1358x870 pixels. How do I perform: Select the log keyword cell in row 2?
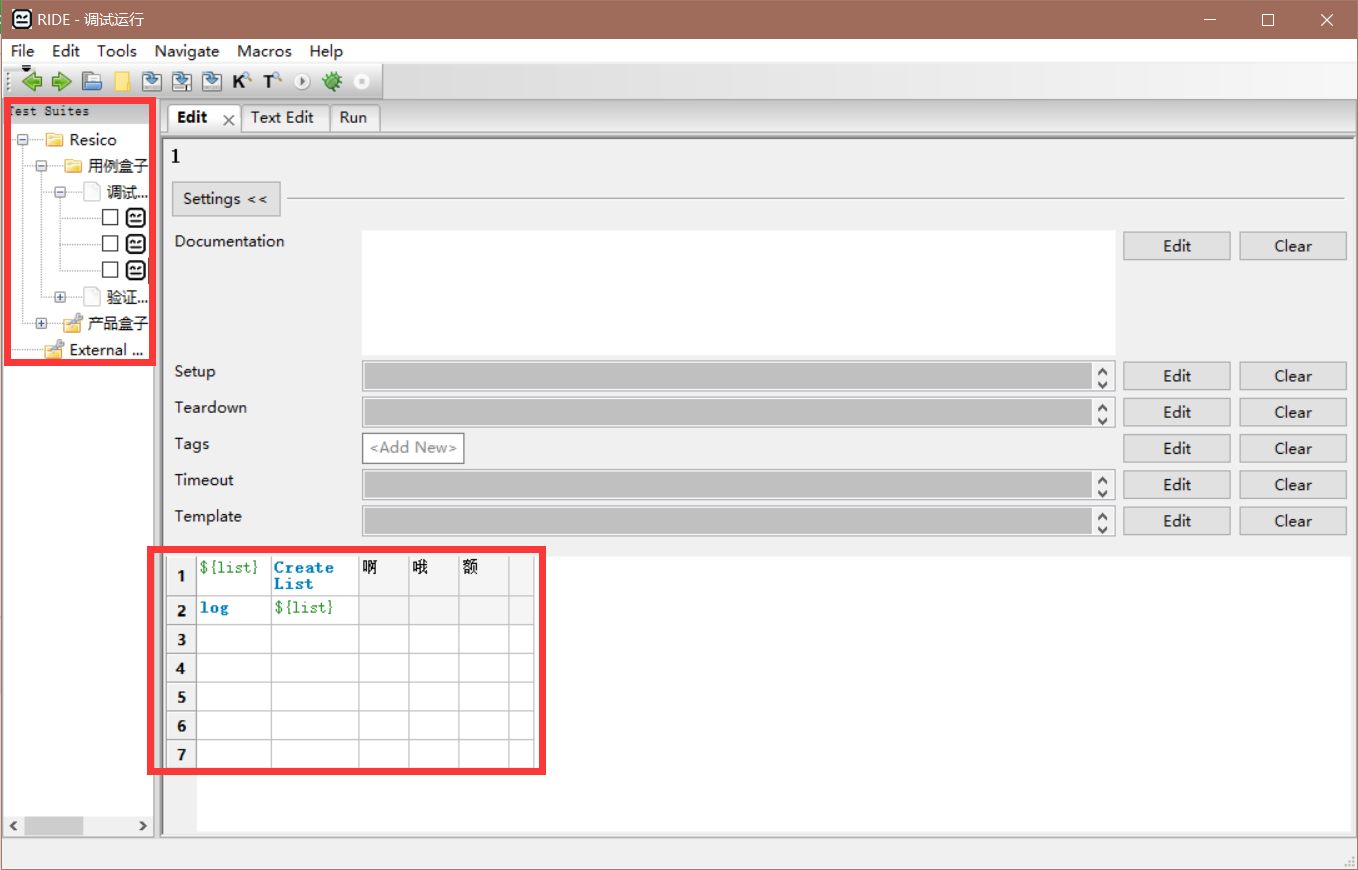point(234,610)
